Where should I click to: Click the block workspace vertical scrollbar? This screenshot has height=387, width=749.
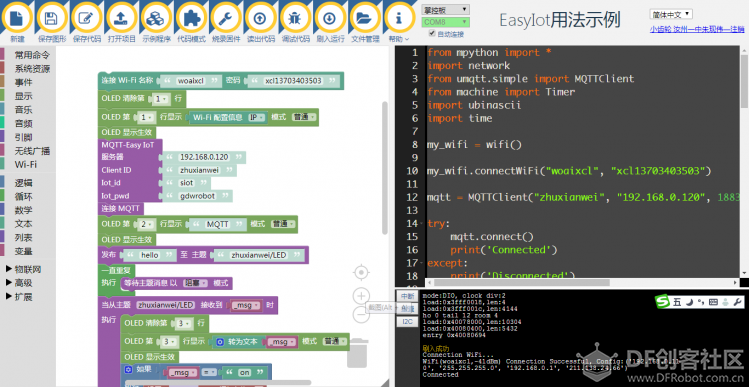tap(385, 167)
